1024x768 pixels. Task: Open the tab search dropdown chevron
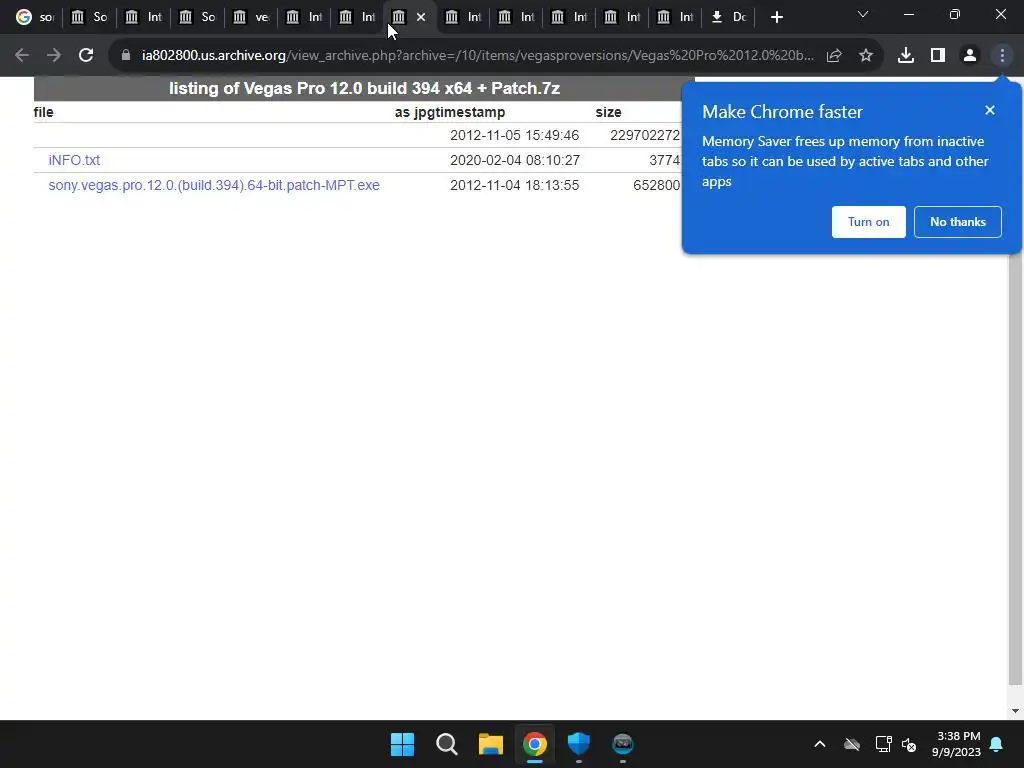tap(863, 14)
